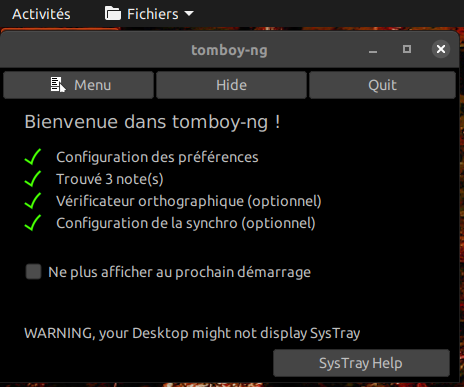Click the SysTray warning message text
Viewport: 464px width, 387px height.
click(192, 333)
